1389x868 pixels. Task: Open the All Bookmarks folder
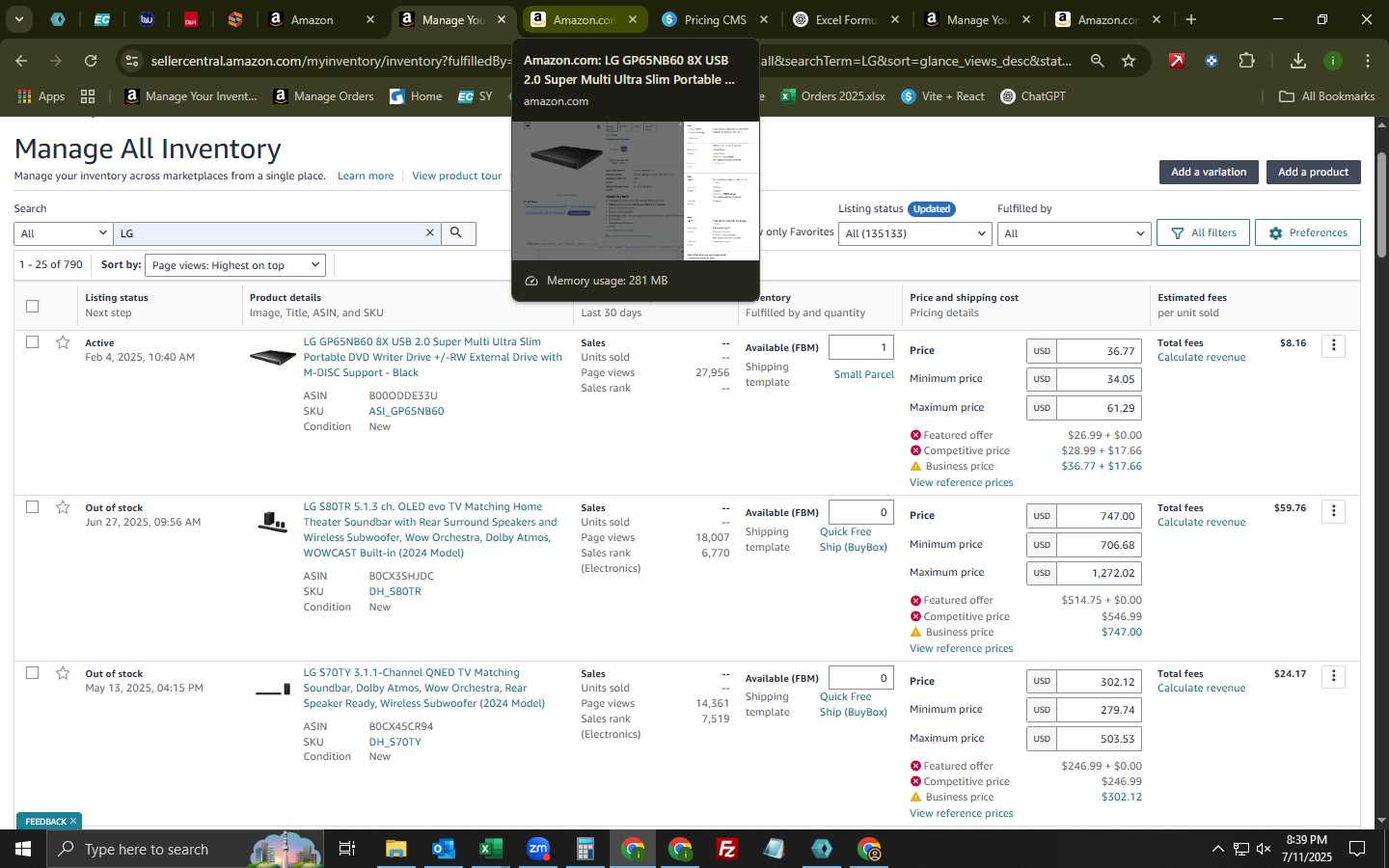pos(1326,96)
